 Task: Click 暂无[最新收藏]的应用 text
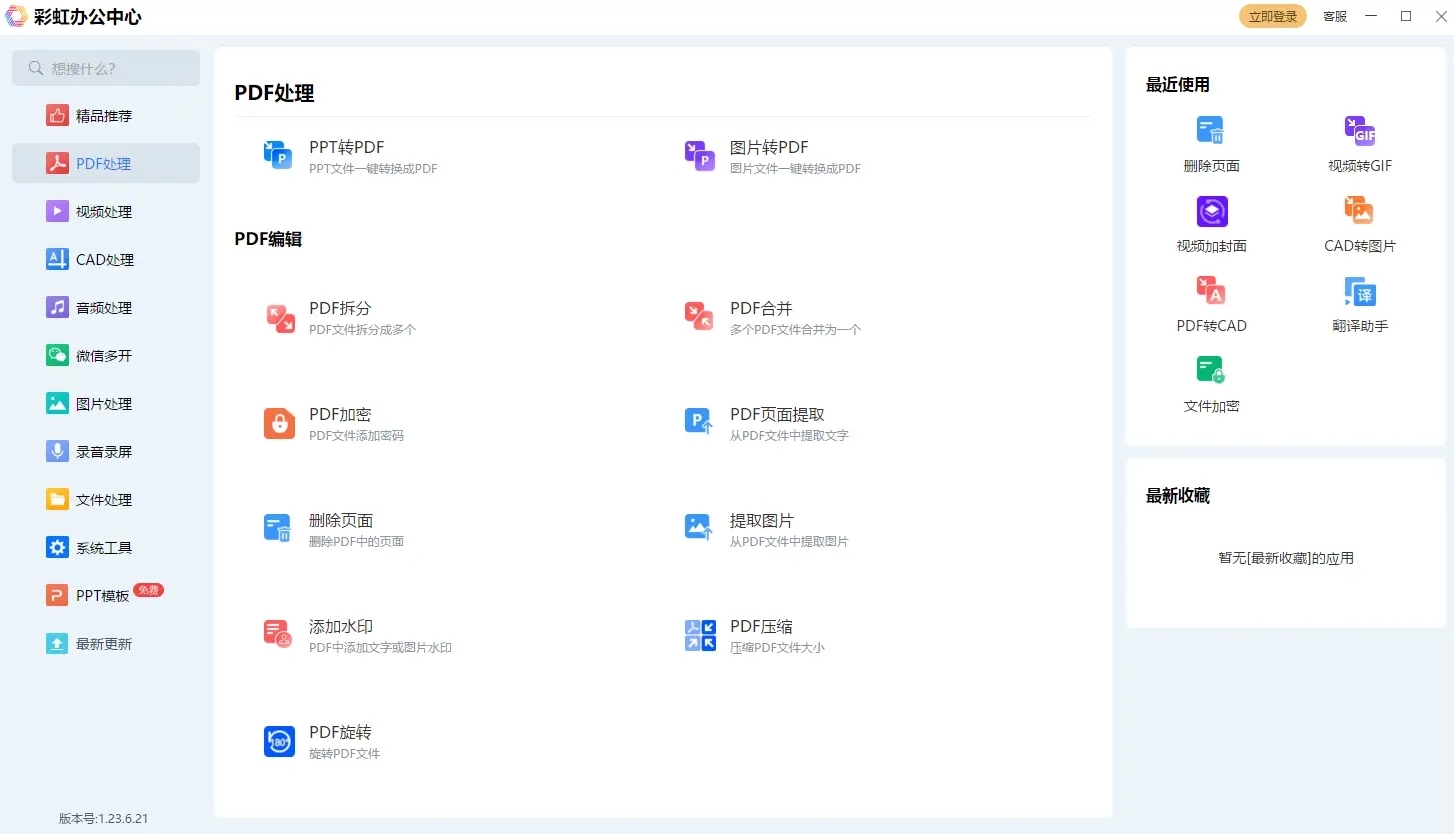(1286, 558)
